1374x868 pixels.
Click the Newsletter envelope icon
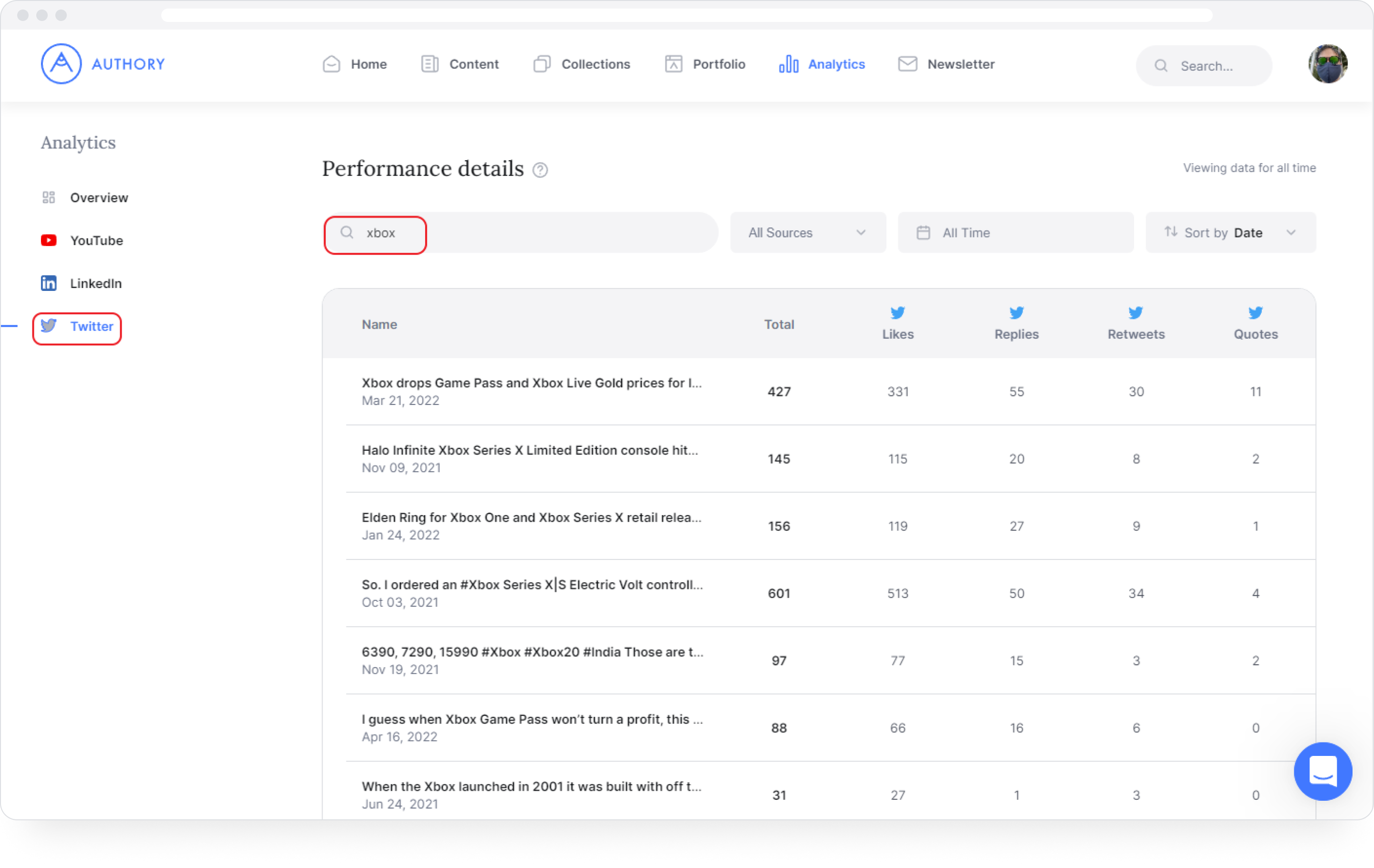click(908, 64)
